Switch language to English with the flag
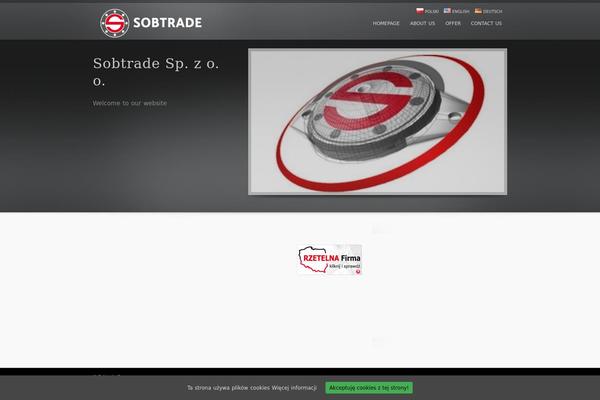Image resolution: width=600 pixels, height=400 pixels. tap(457, 11)
